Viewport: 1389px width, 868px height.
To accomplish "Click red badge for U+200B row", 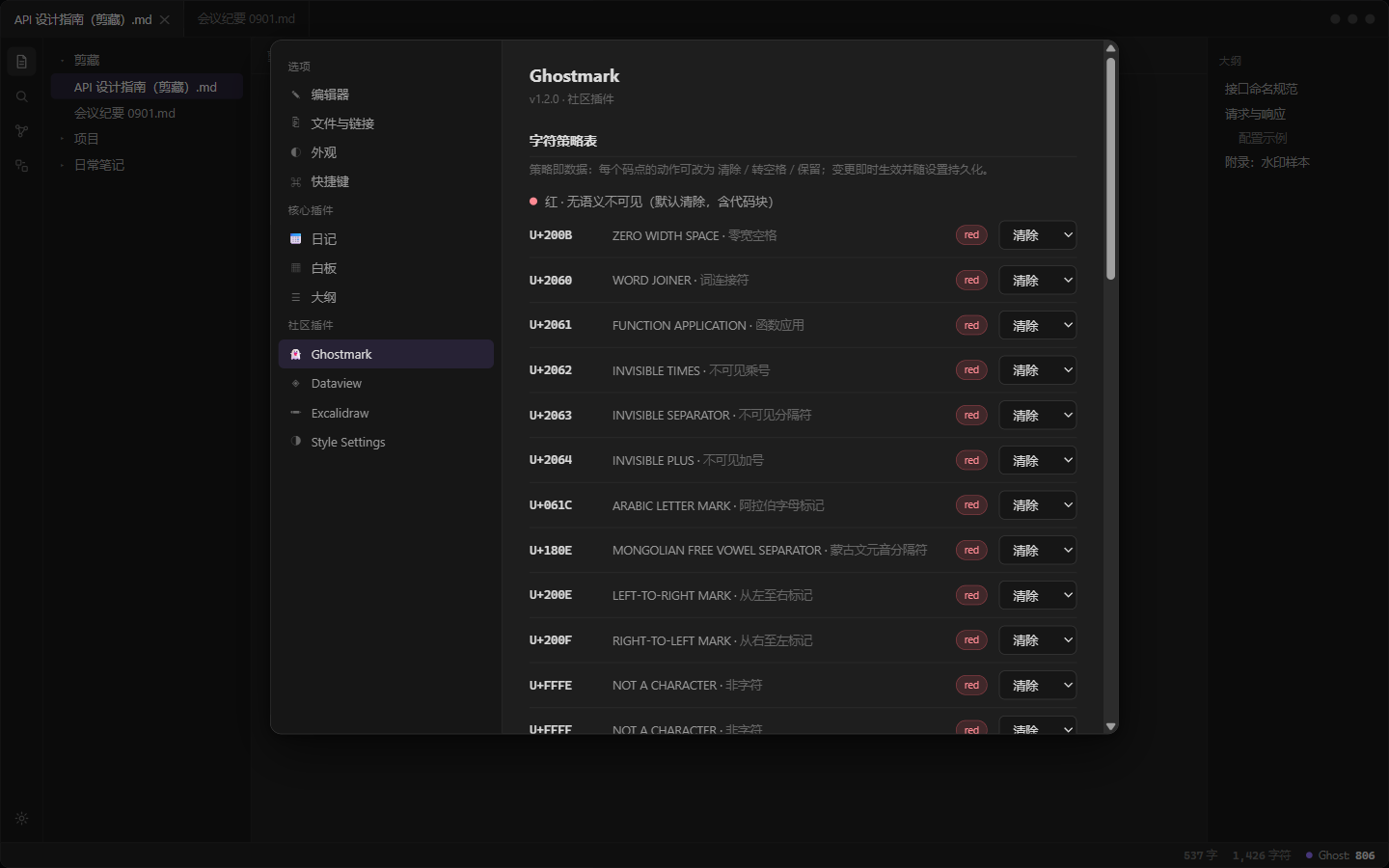I will 971,235.
